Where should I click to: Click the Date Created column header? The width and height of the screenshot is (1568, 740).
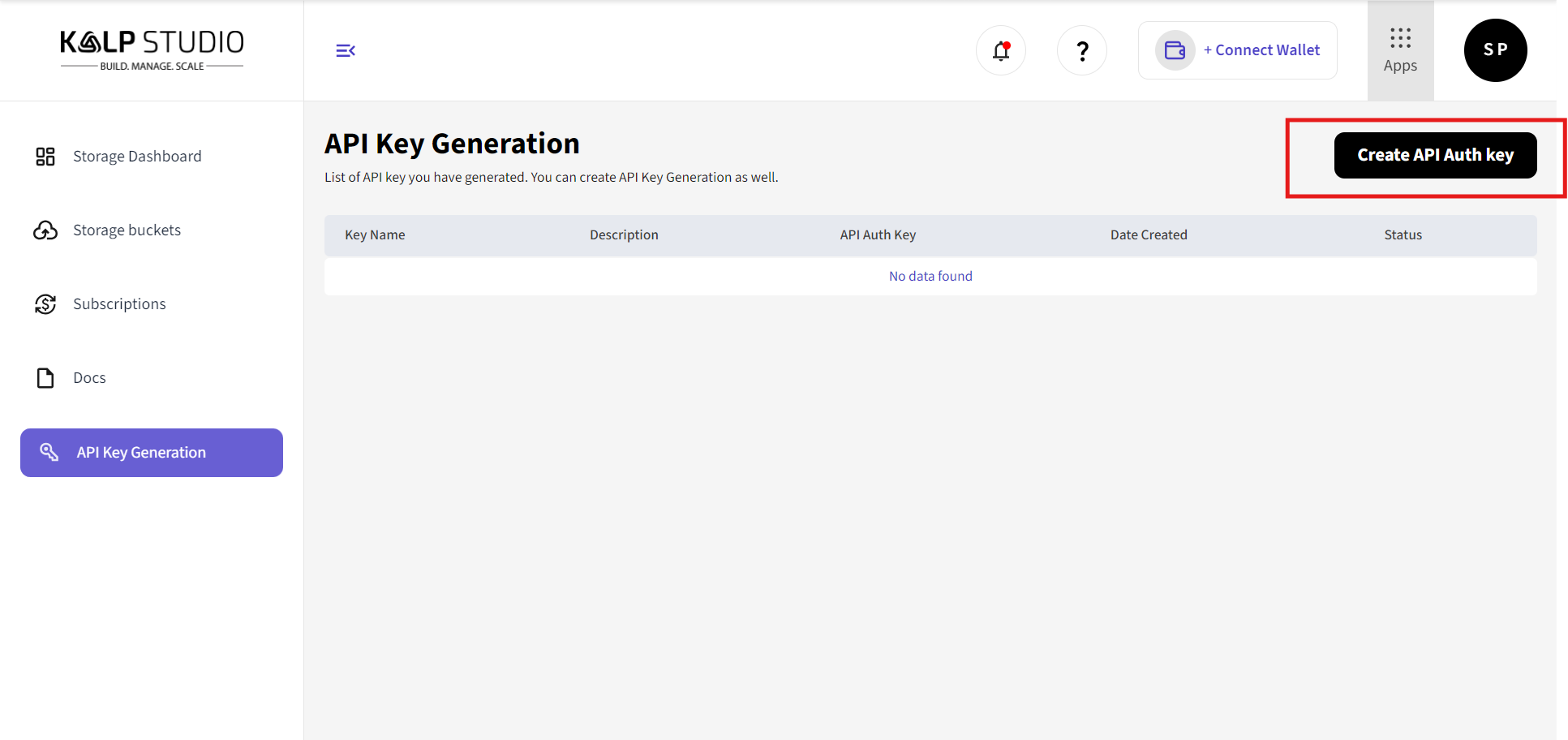click(1149, 235)
